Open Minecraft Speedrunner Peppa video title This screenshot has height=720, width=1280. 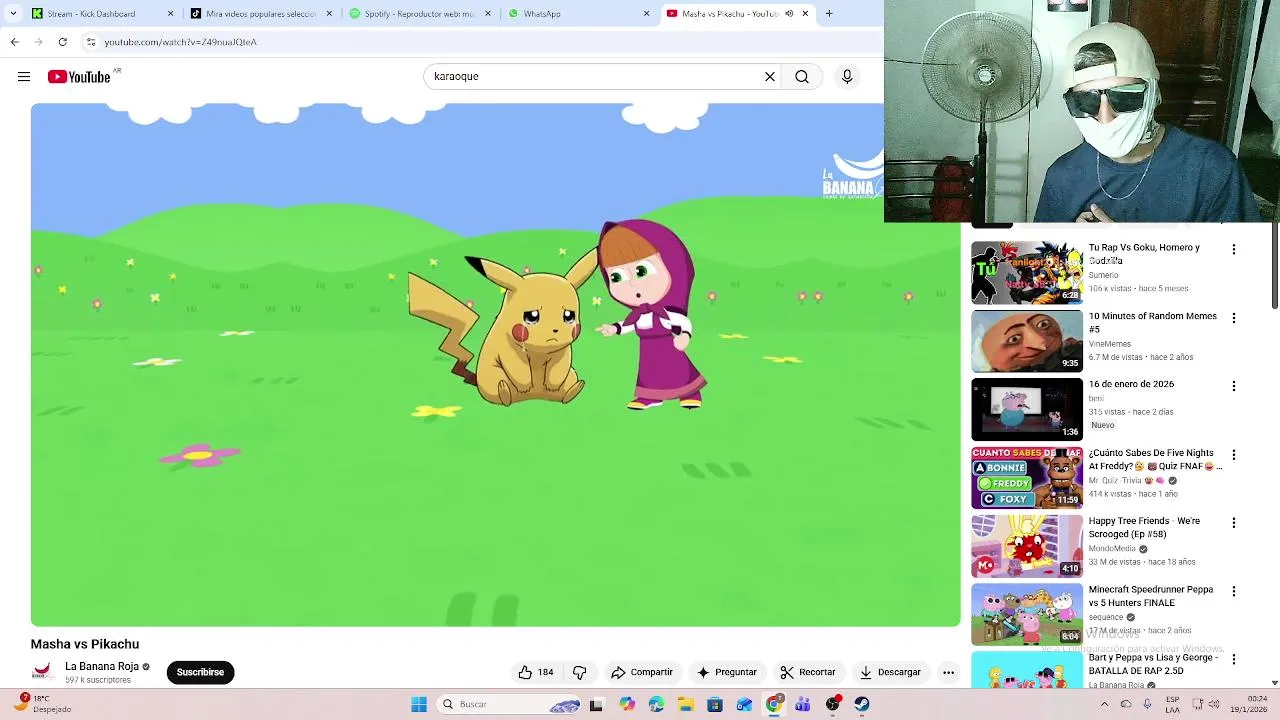(1151, 596)
